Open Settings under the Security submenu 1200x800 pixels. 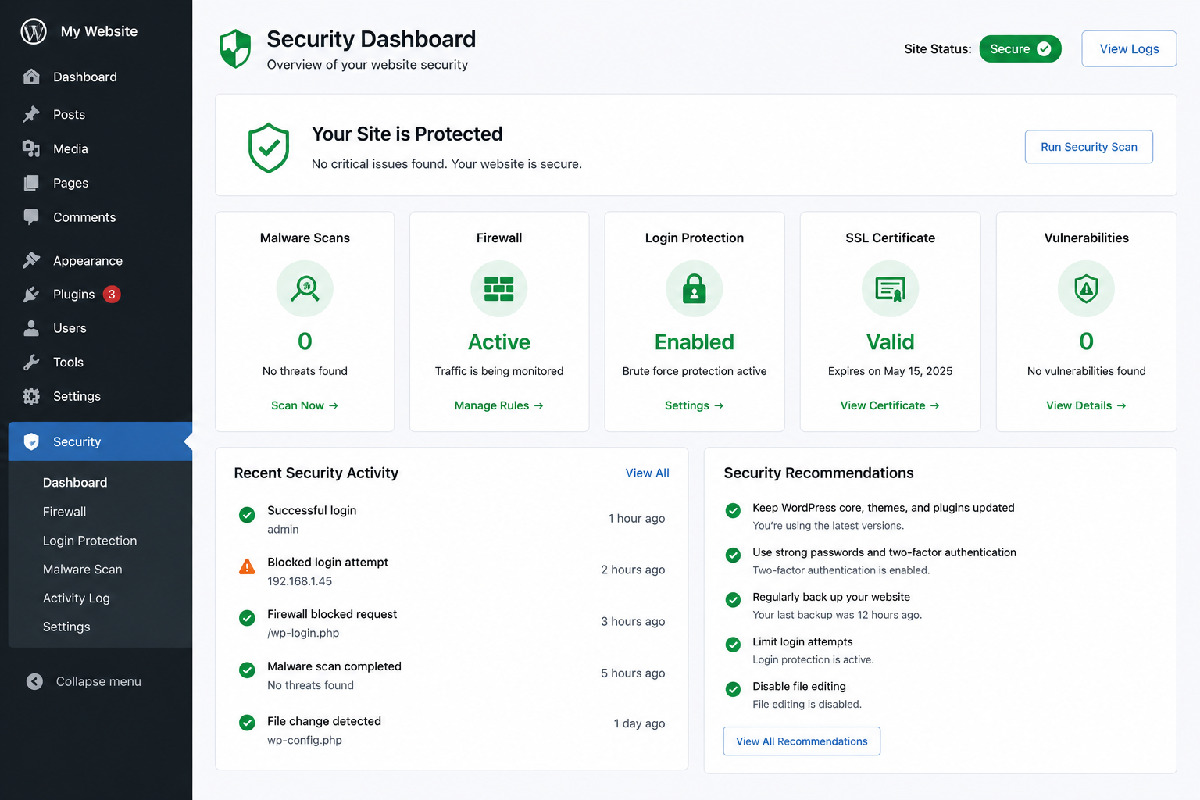click(x=67, y=627)
